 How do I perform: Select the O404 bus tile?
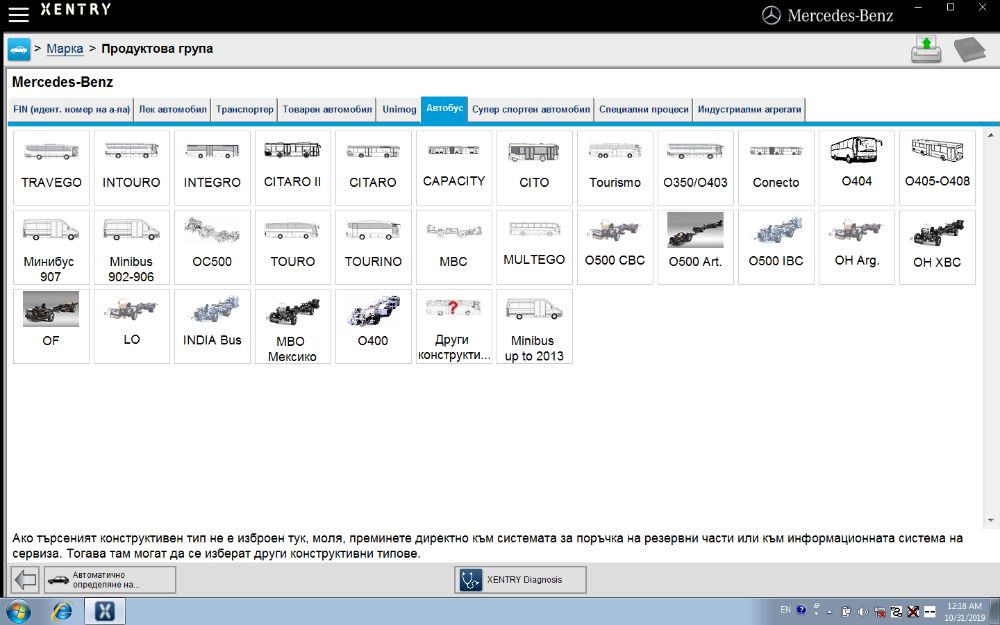pyautogui.click(x=857, y=168)
